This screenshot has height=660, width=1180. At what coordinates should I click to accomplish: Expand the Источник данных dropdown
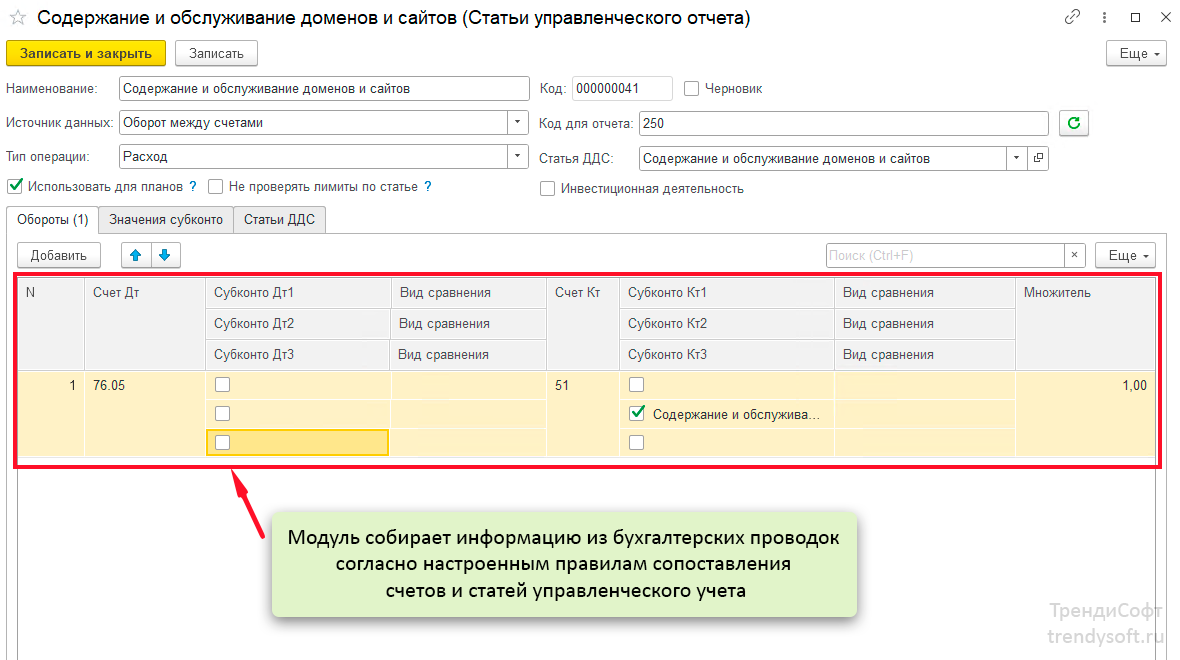pyautogui.click(x=518, y=122)
